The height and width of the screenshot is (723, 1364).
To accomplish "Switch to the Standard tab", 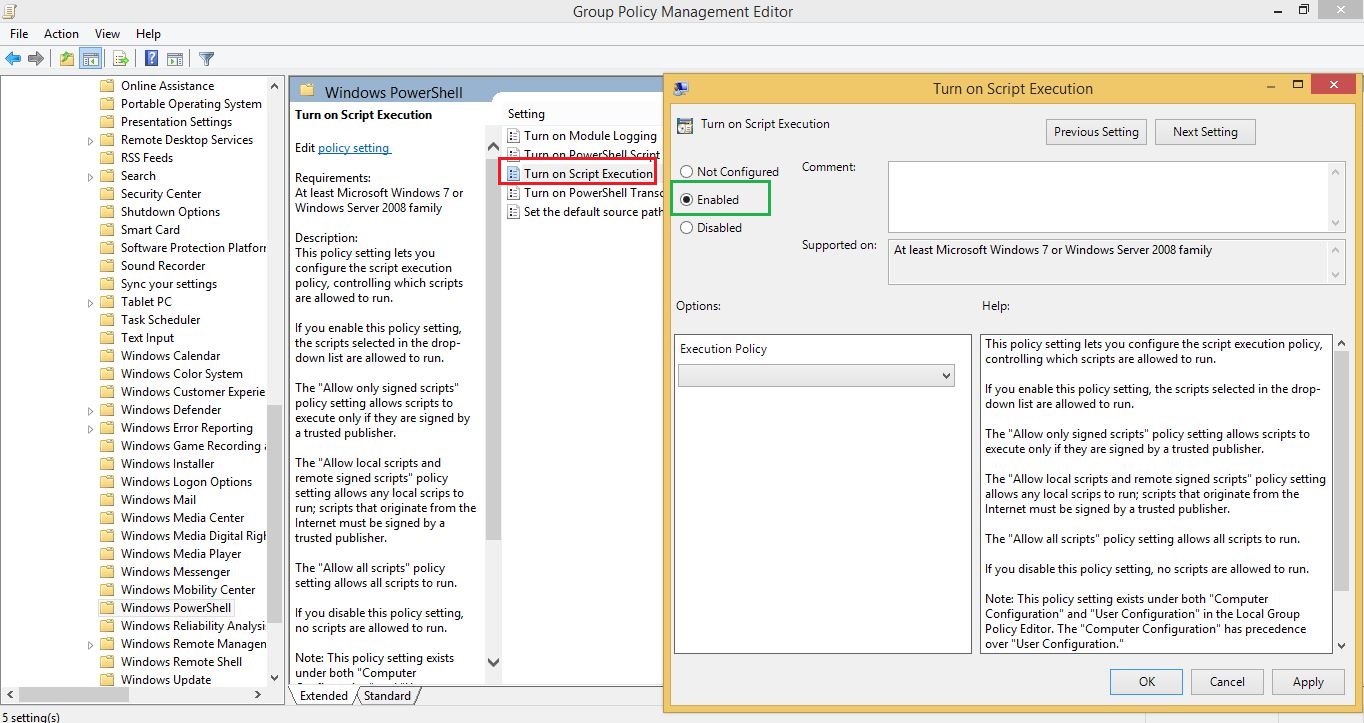I will pos(387,696).
